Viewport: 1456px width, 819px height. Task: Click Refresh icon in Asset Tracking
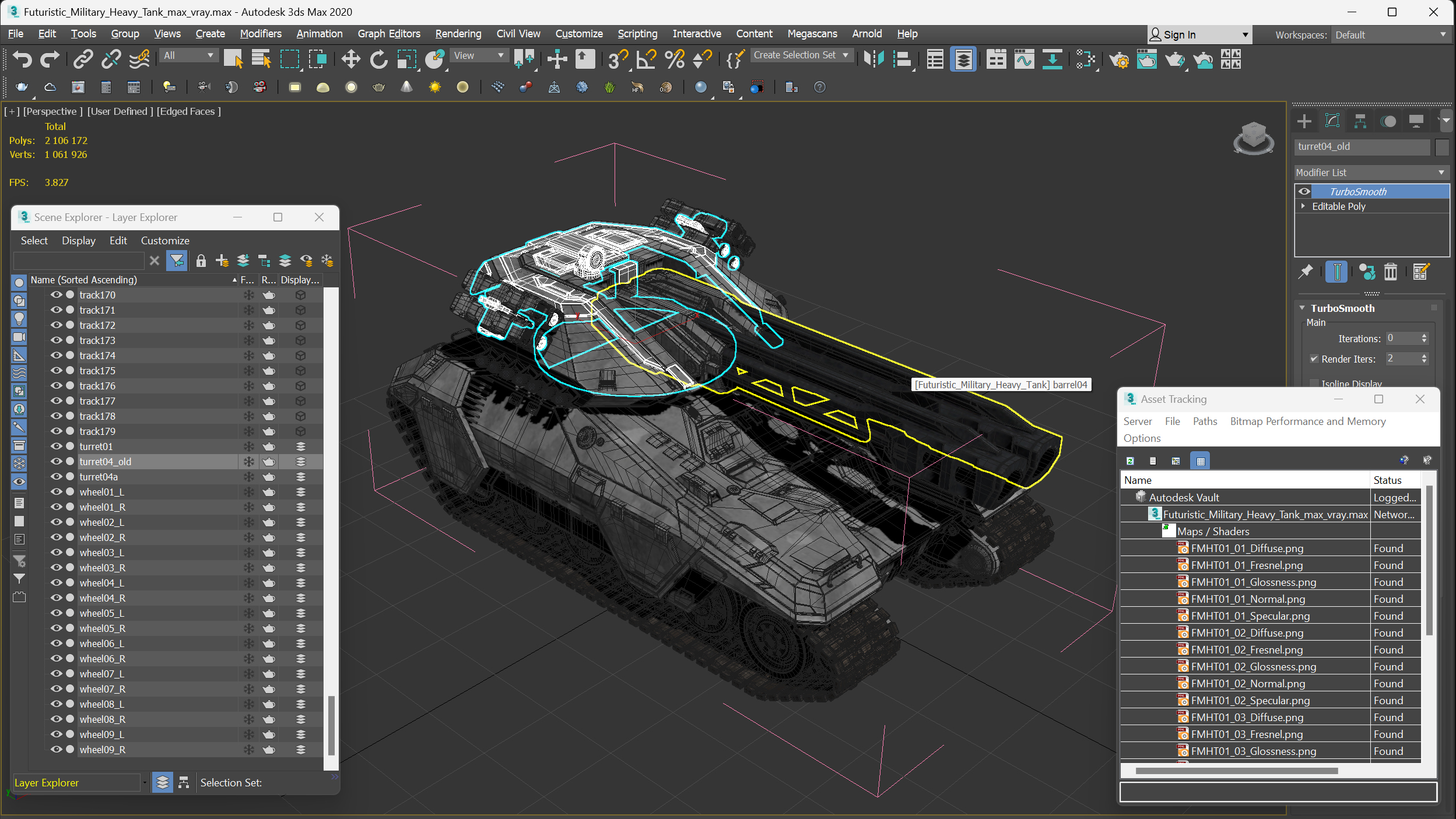click(1130, 461)
